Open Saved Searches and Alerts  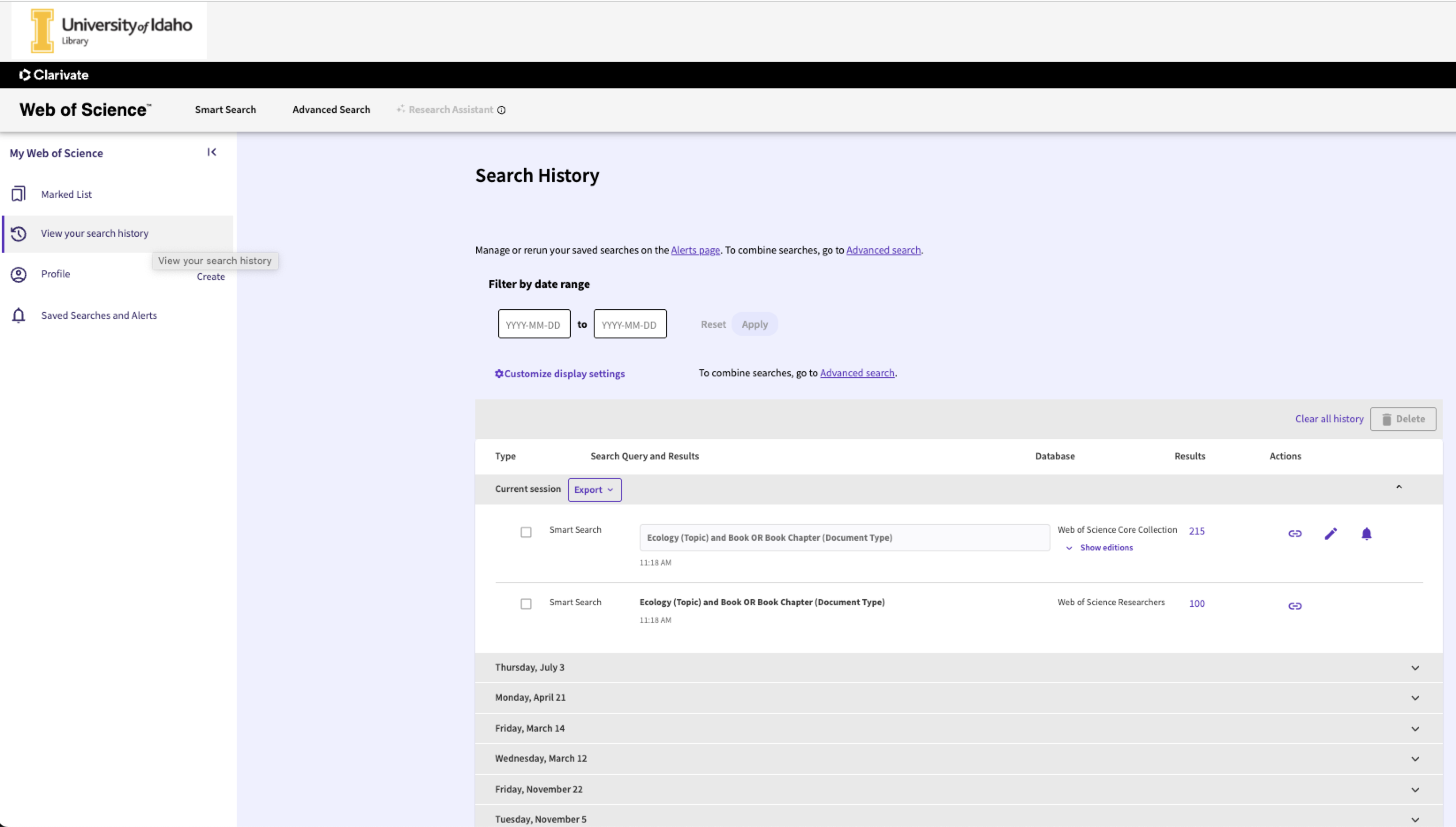coord(99,315)
